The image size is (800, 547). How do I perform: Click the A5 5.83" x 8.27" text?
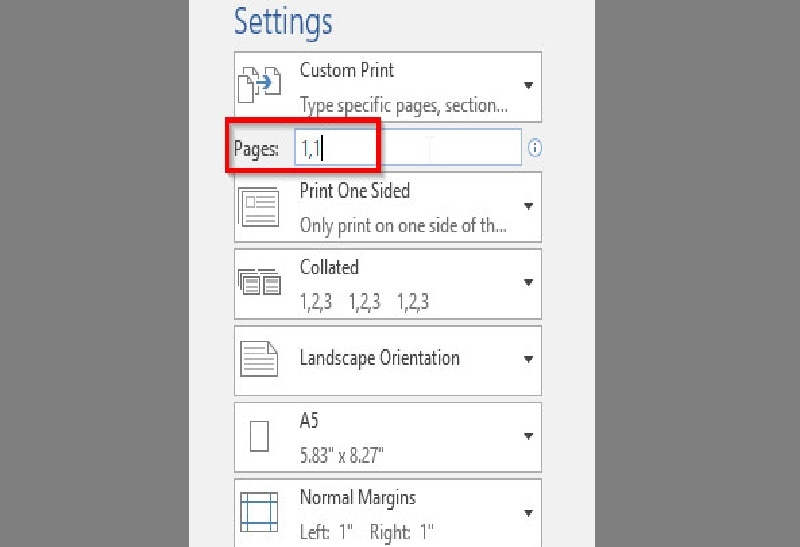pos(341,457)
